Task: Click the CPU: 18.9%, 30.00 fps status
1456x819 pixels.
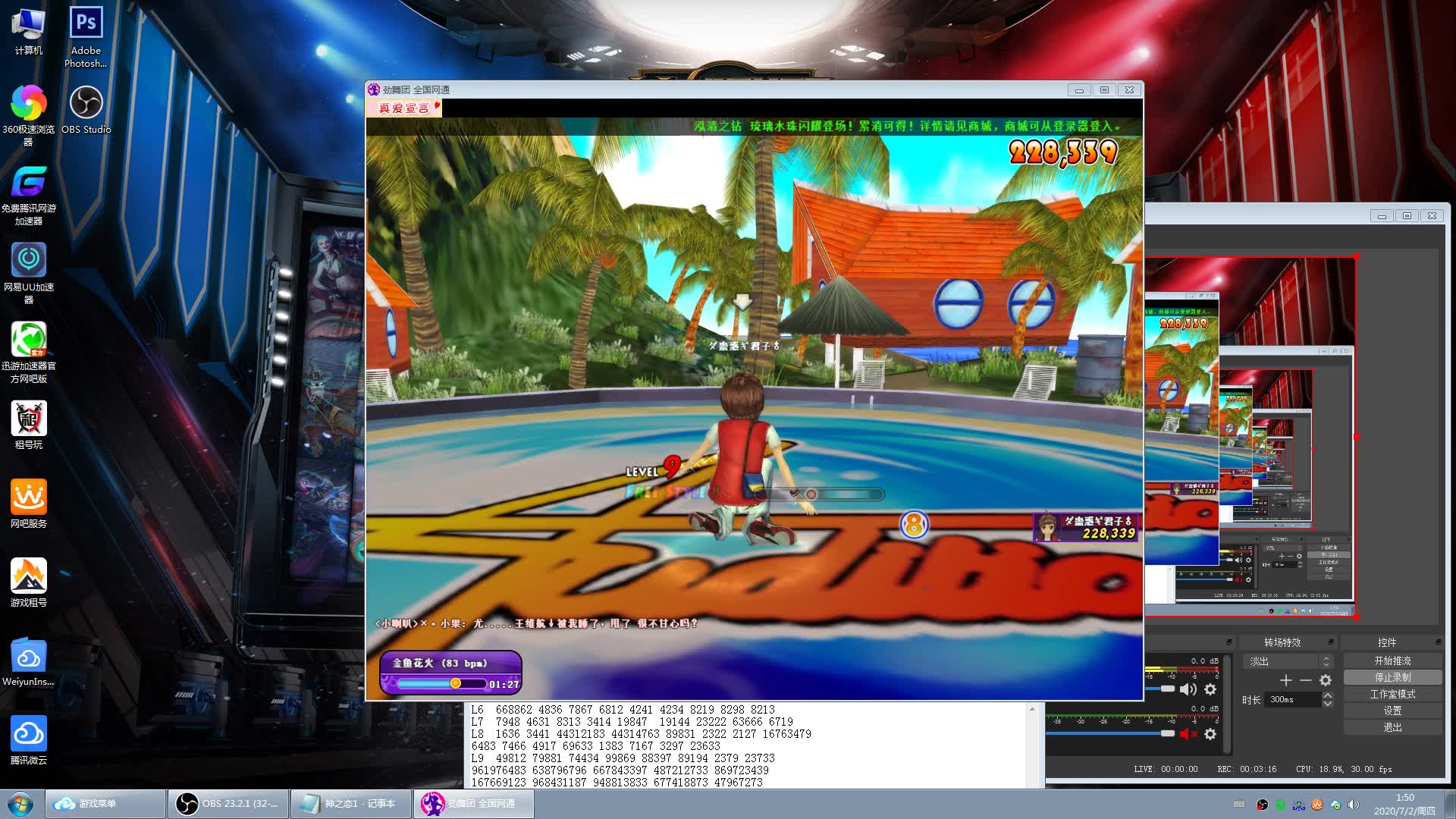Action: coord(1344,770)
